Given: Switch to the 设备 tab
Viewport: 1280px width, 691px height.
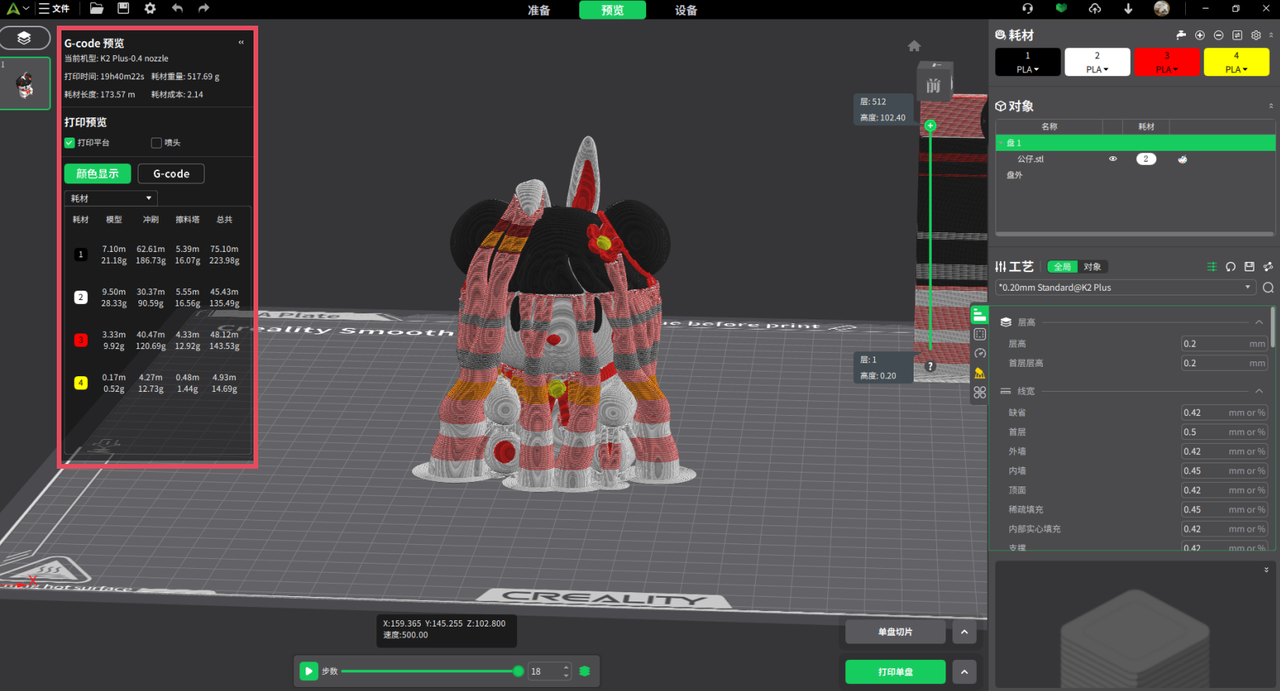Looking at the screenshot, I should pos(686,10).
